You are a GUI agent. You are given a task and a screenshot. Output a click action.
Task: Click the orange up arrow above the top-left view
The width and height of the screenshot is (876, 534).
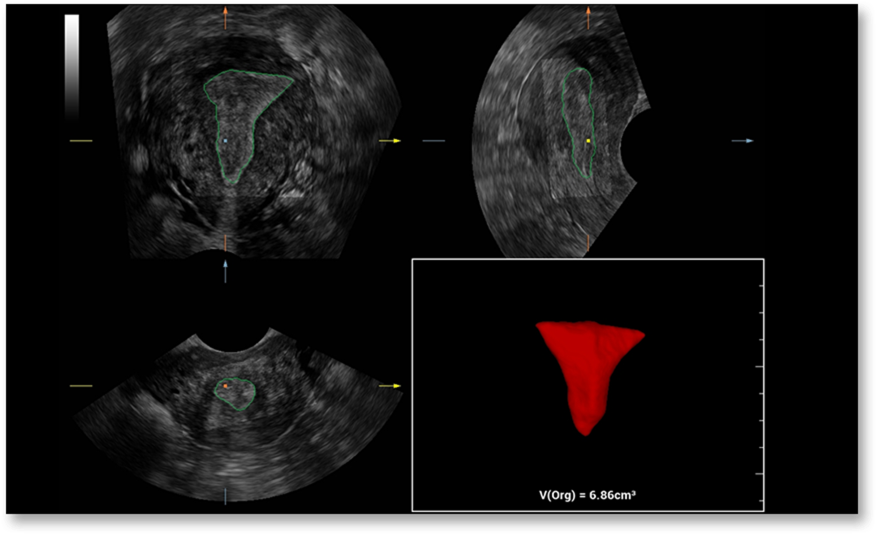226,17
